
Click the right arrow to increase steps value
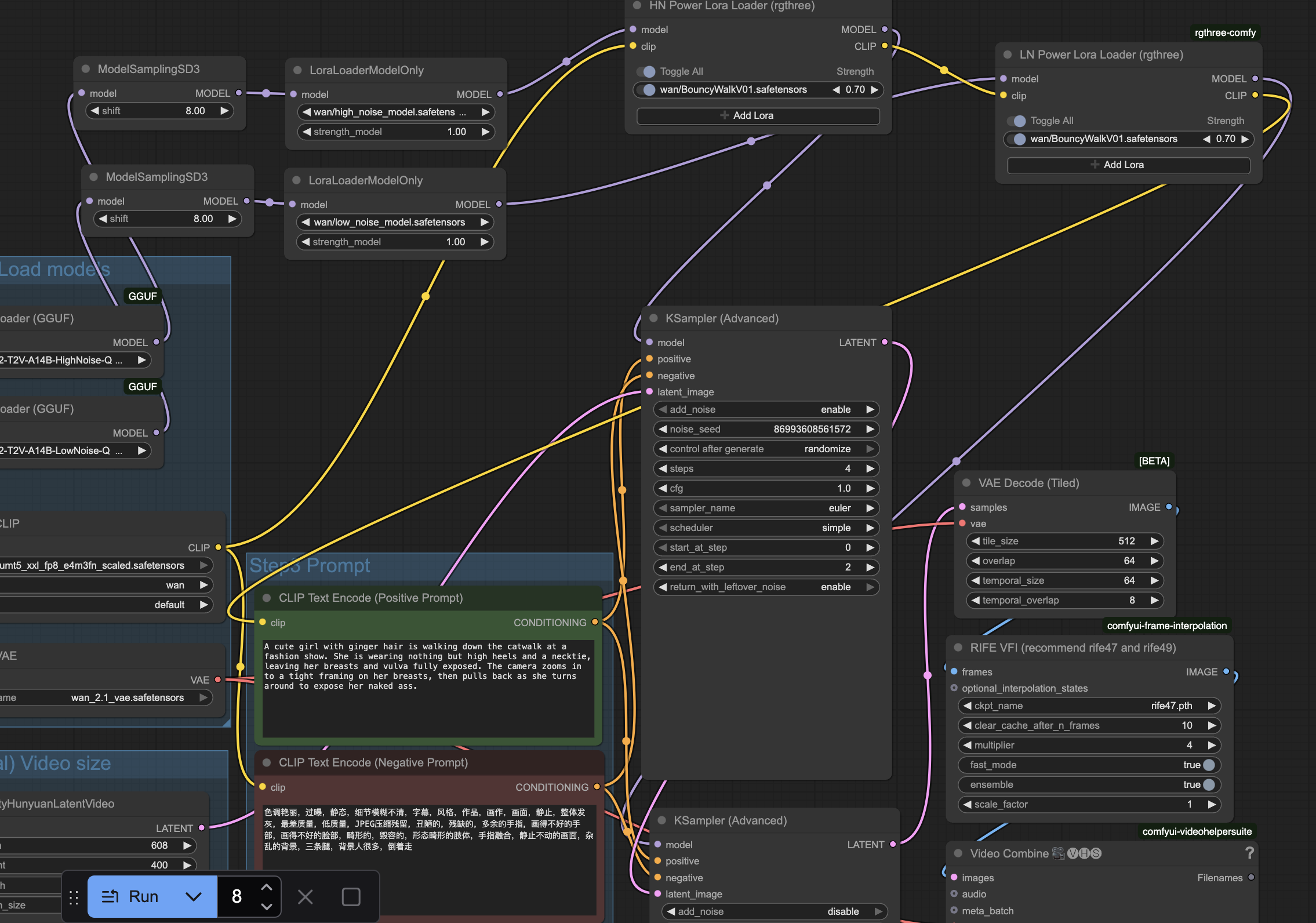point(870,468)
